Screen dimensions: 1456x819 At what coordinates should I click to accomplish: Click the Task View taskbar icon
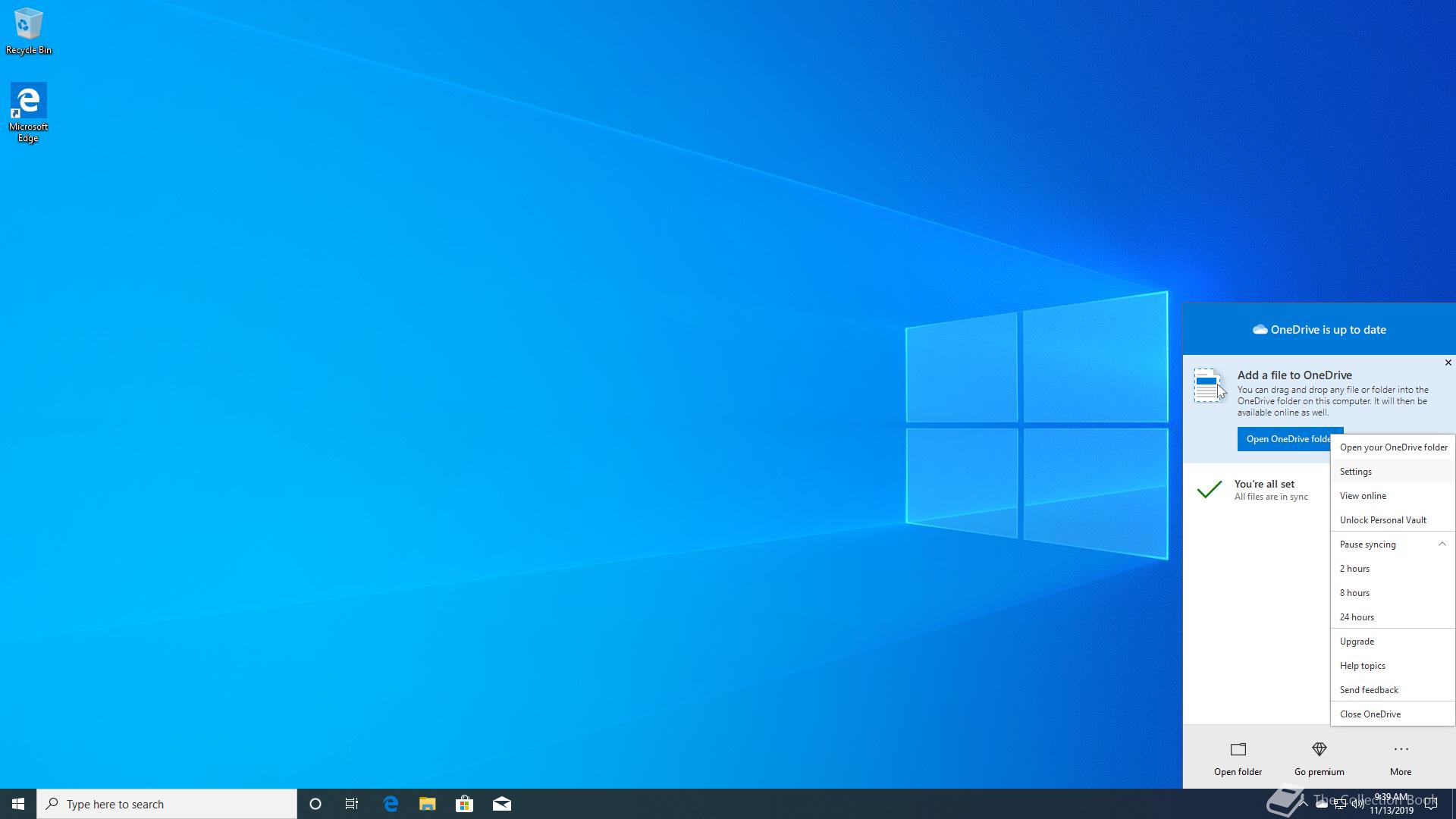click(352, 804)
